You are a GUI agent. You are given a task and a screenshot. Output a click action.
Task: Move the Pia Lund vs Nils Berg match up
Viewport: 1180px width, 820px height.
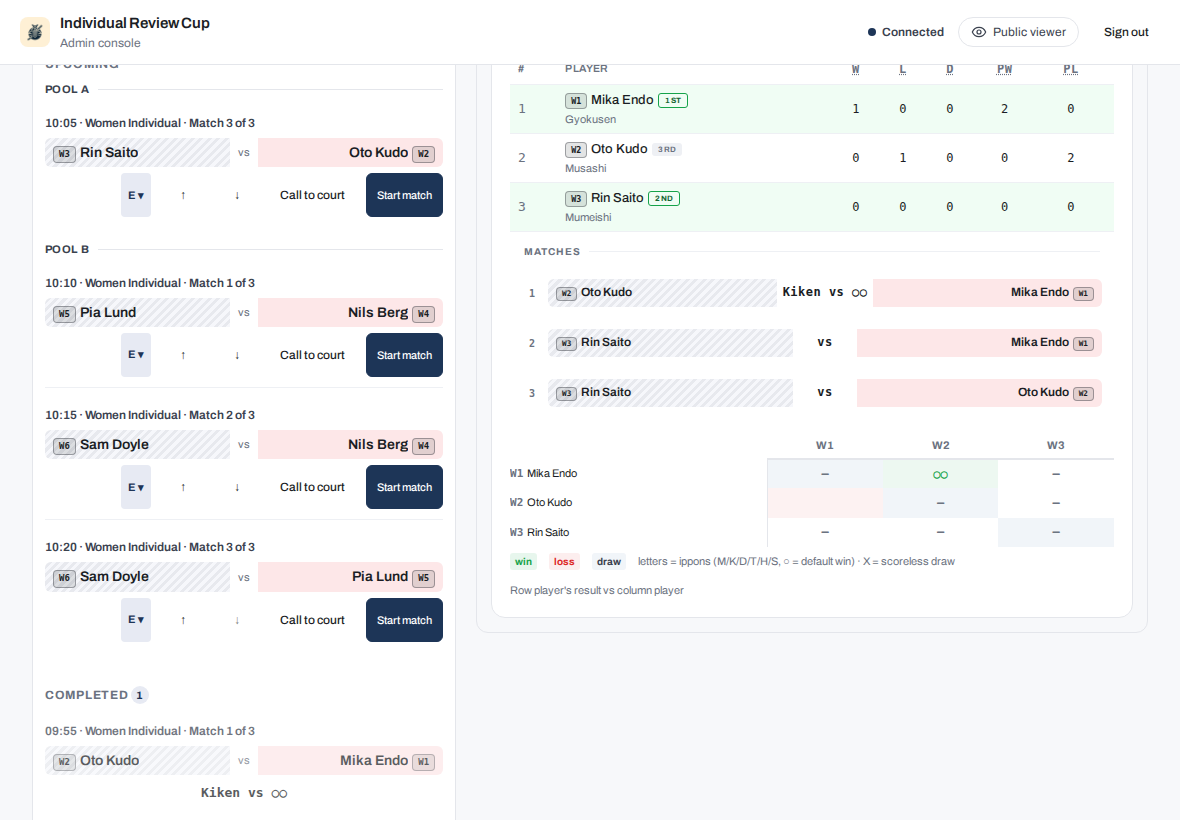183,355
